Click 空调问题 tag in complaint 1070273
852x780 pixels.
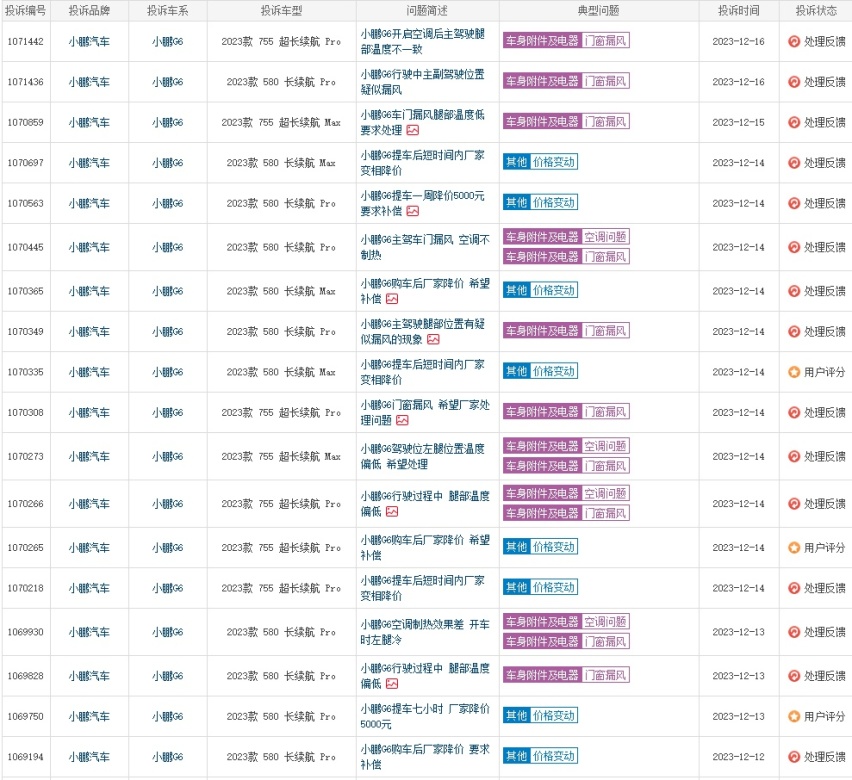pyautogui.click(x=605, y=446)
